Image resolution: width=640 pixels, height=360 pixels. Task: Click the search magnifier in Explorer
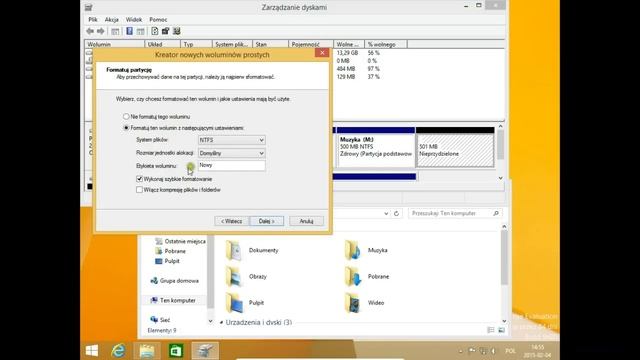coord(496,213)
